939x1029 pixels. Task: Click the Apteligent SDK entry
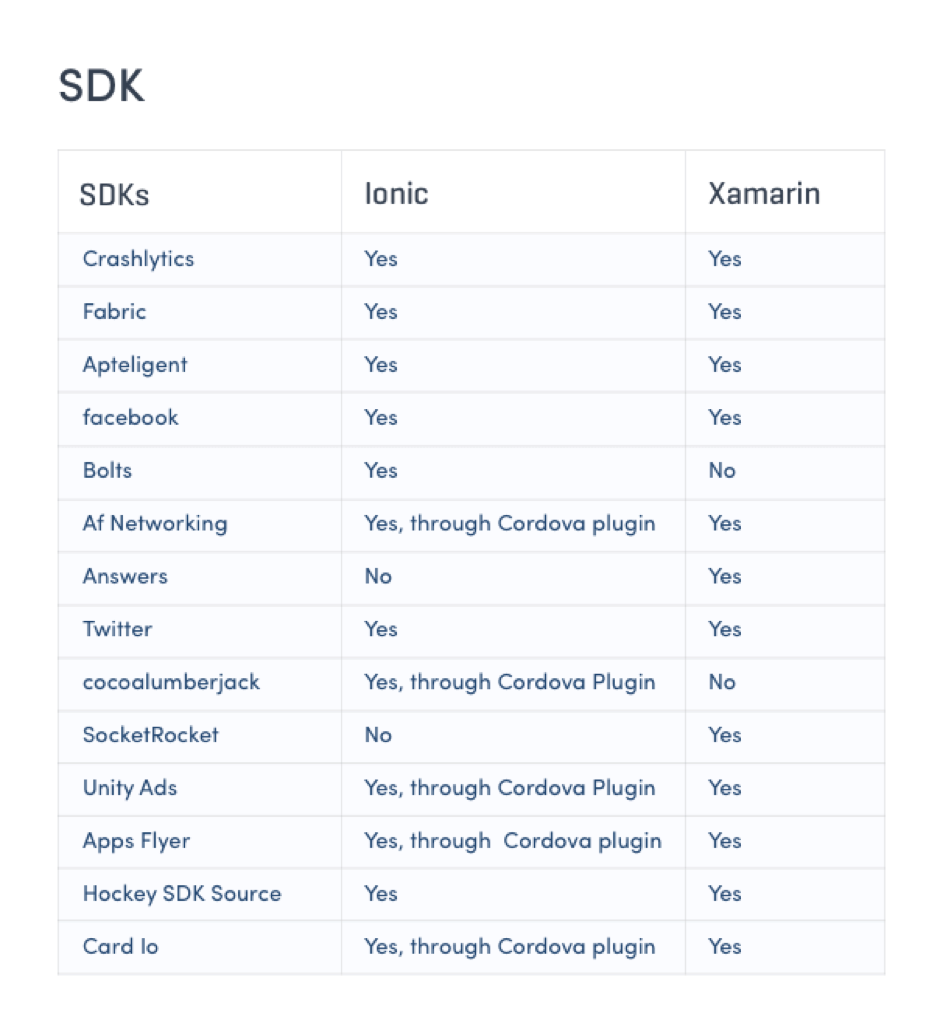click(x=135, y=365)
